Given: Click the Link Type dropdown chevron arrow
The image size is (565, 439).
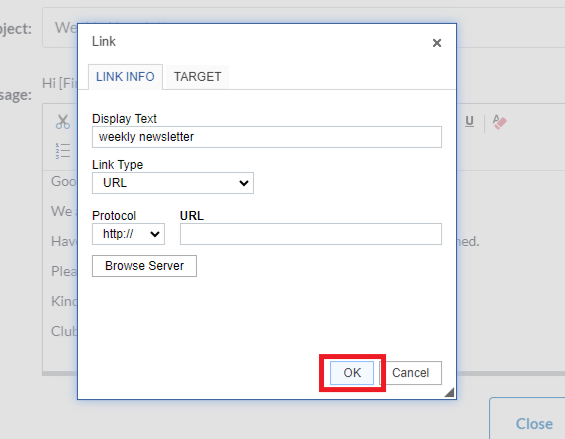Looking at the screenshot, I should tap(244, 183).
